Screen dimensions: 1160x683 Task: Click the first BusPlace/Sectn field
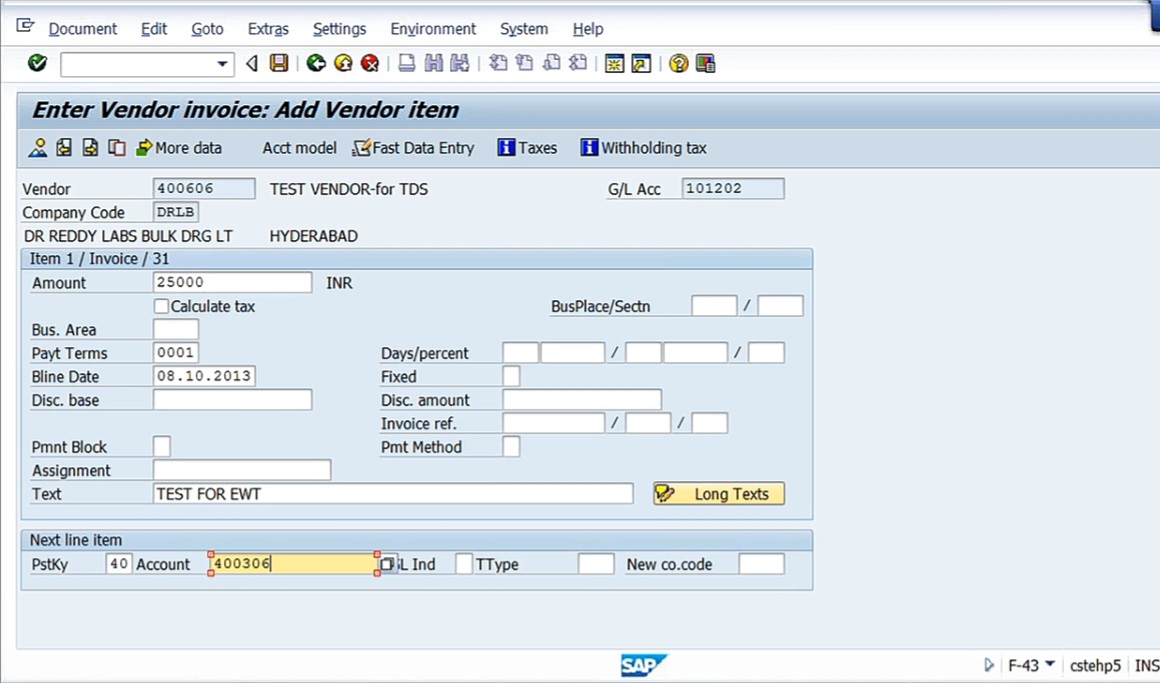[714, 306]
